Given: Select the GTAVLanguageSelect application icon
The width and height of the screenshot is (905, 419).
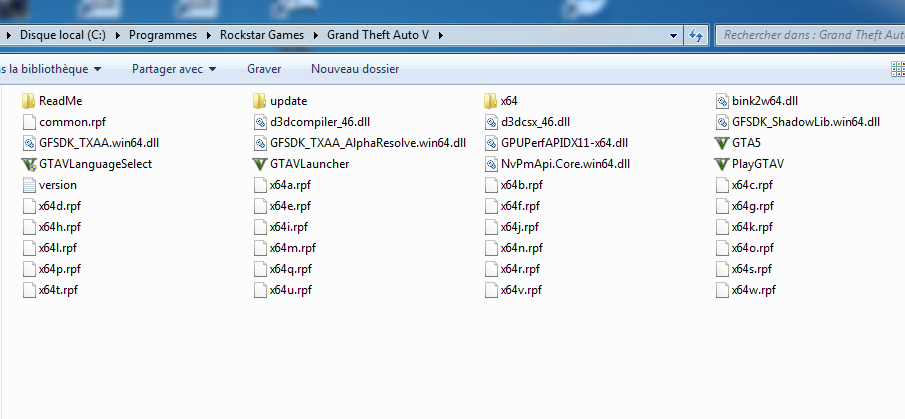Looking at the screenshot, I should [29, 164].
